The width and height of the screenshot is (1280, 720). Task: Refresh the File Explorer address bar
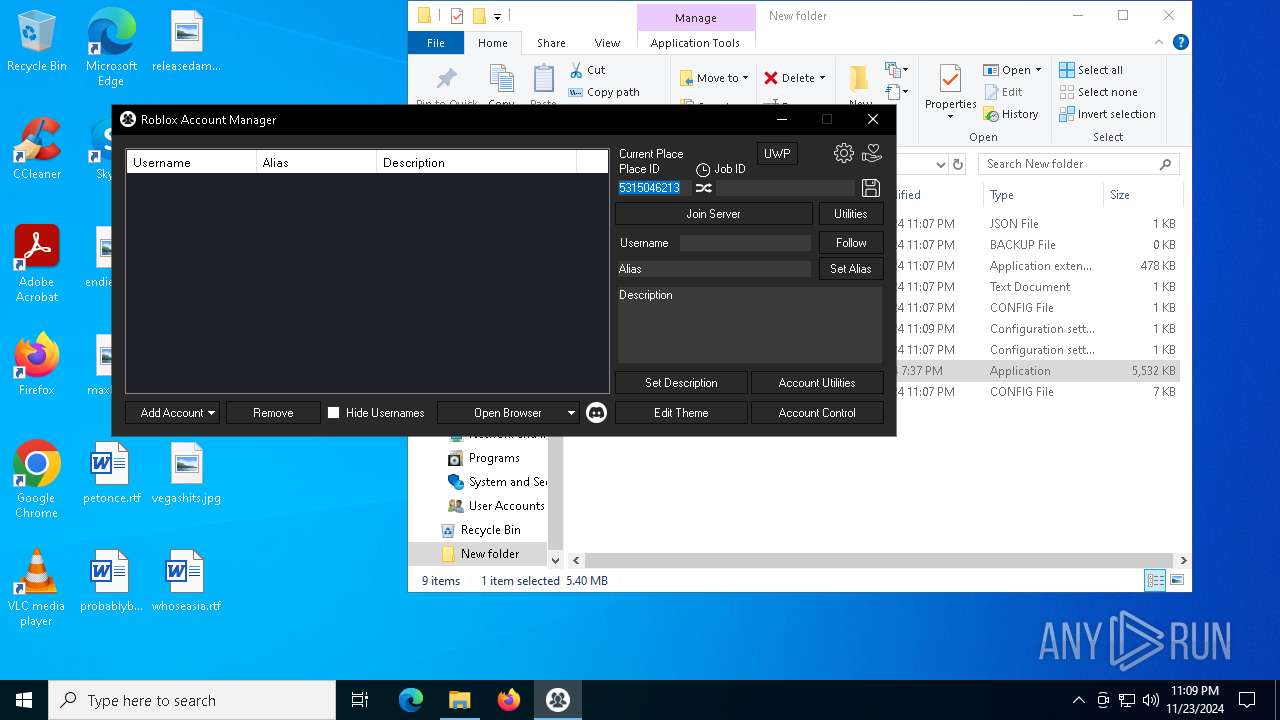(x=958, y=164)
